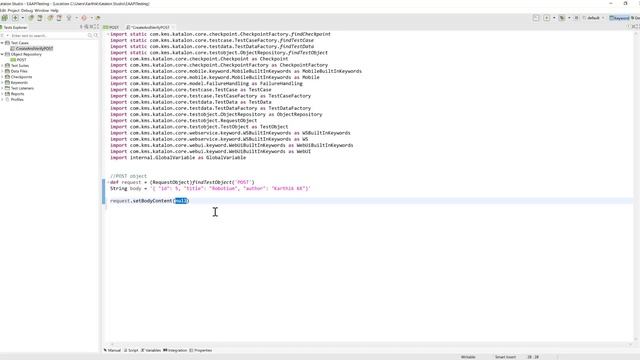
Task: Click the Keywords folder icon
Action: pyautogui.click(x=7, y=83)
